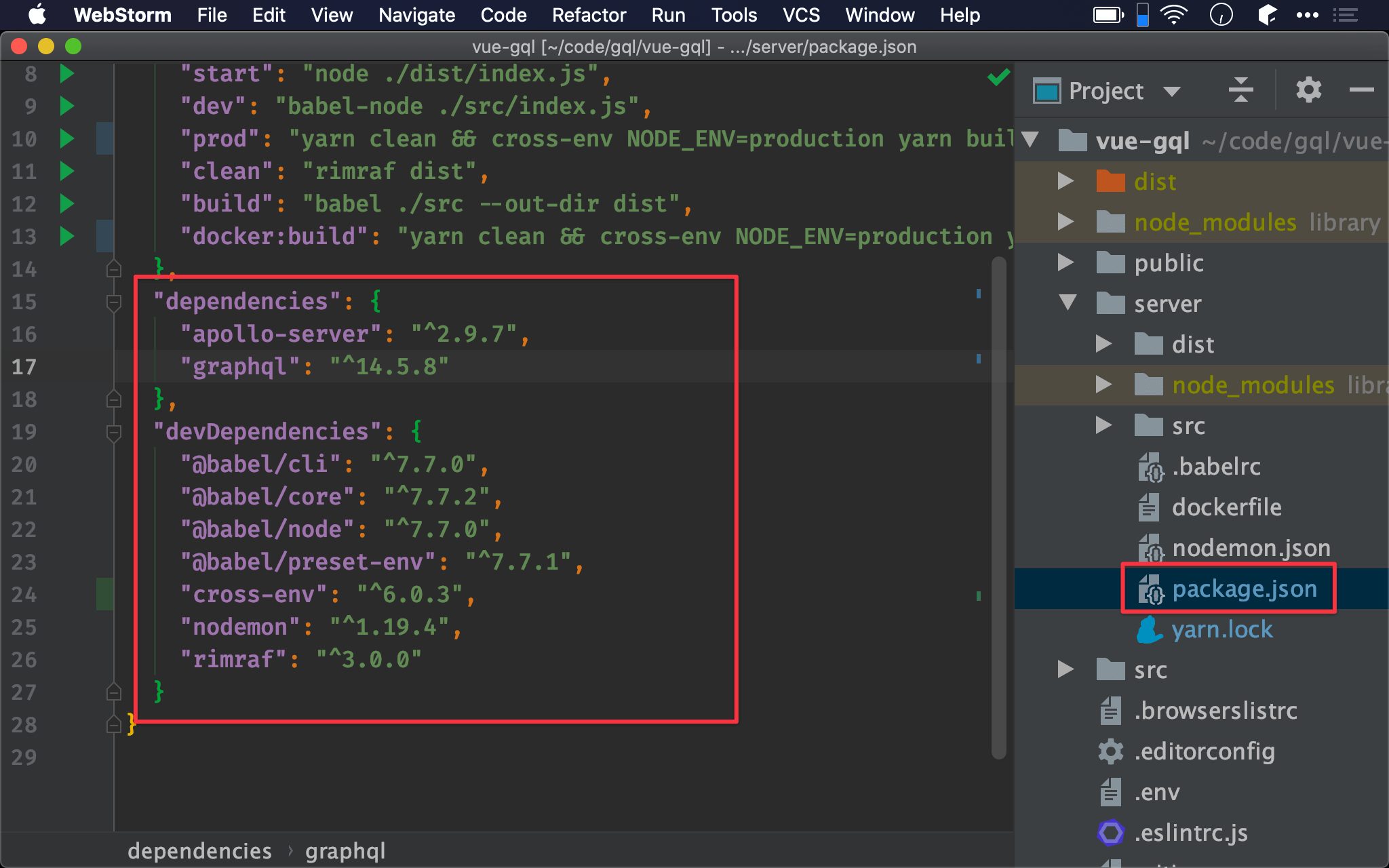Click the "@babel/preset-env" key text
Screen dimensions: 1389x868
click(x=308, y=561)
